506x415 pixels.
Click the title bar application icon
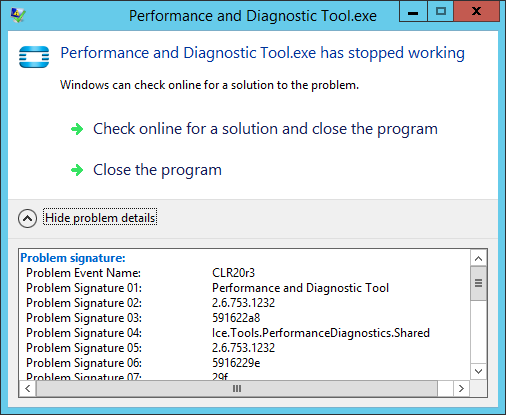(x=18, y=15)
